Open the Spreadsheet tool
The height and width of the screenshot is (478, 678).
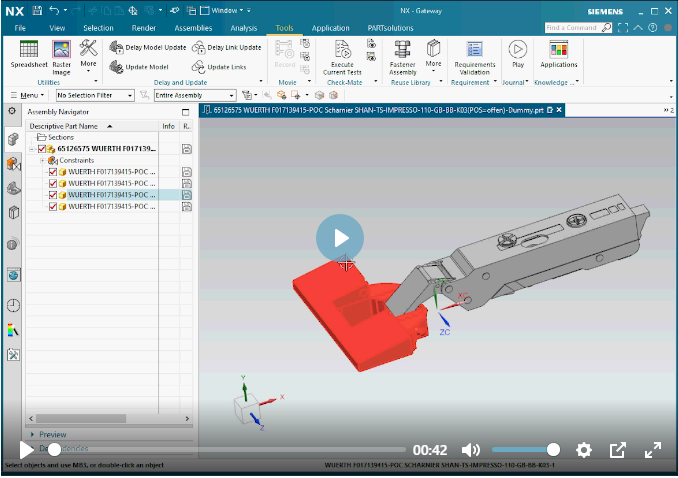click(x=29, y=54)
